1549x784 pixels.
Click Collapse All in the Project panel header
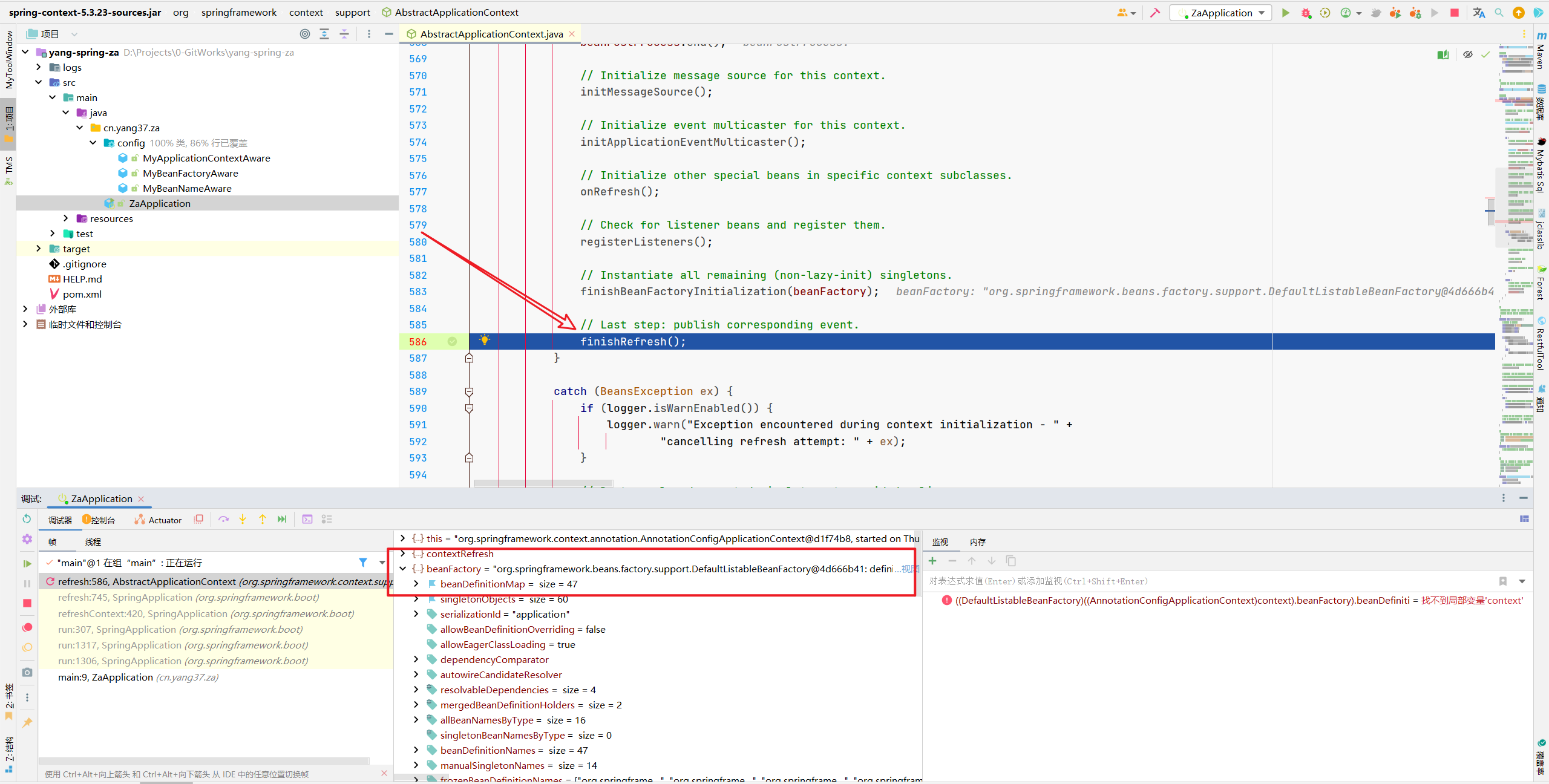tap(344, 34)
